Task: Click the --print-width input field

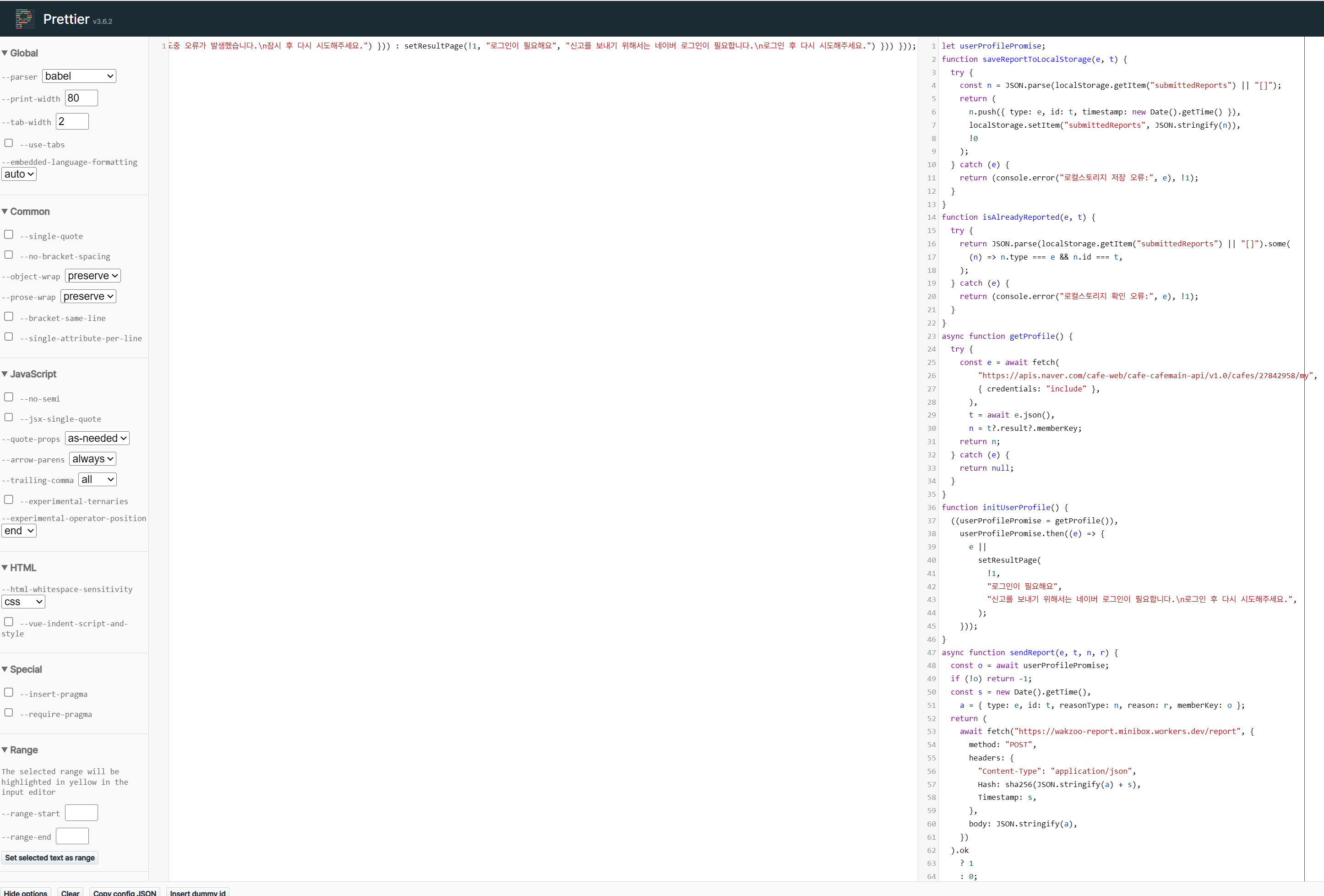Action: [82, 98]
